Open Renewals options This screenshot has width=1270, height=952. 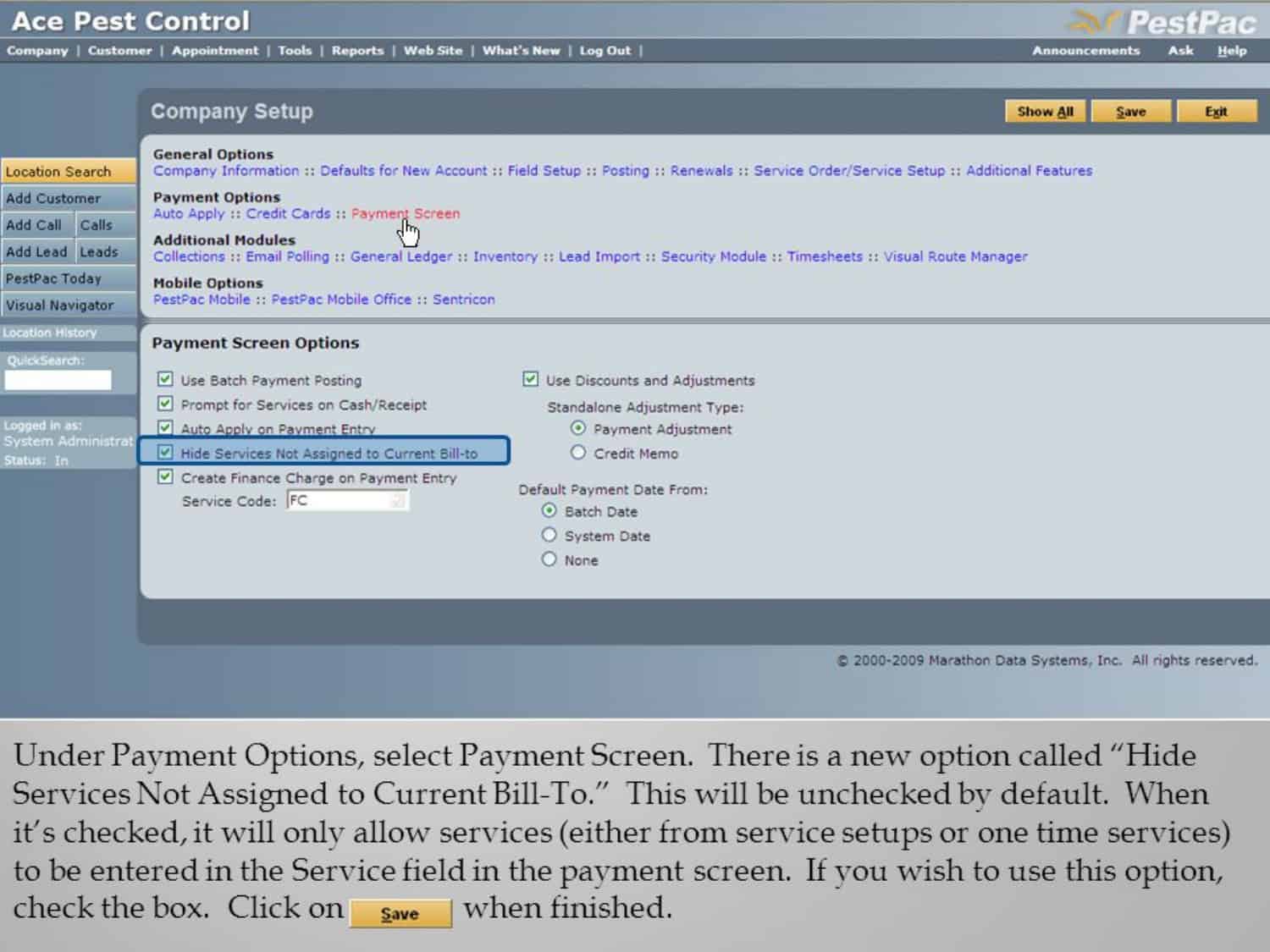701,171
